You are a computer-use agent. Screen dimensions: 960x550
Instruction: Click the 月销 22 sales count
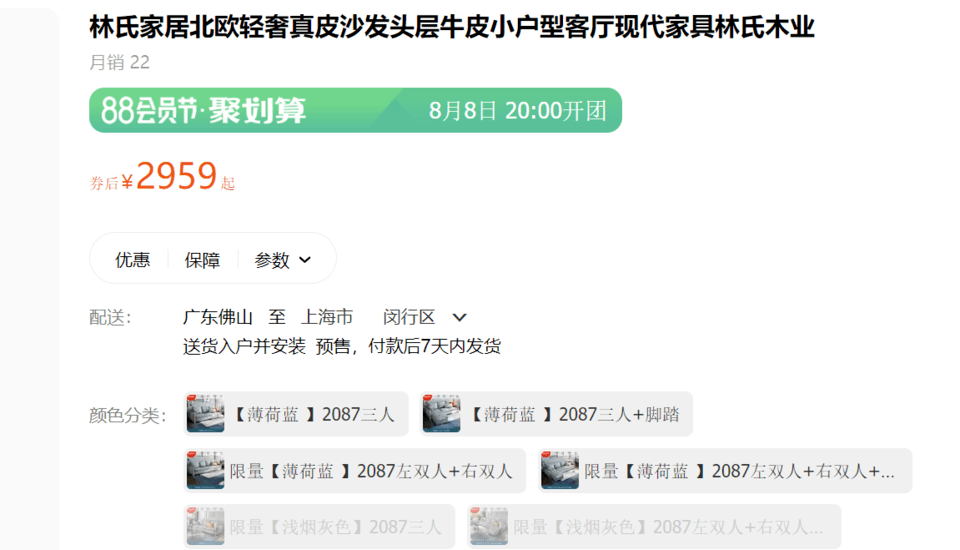pos(119,62)
